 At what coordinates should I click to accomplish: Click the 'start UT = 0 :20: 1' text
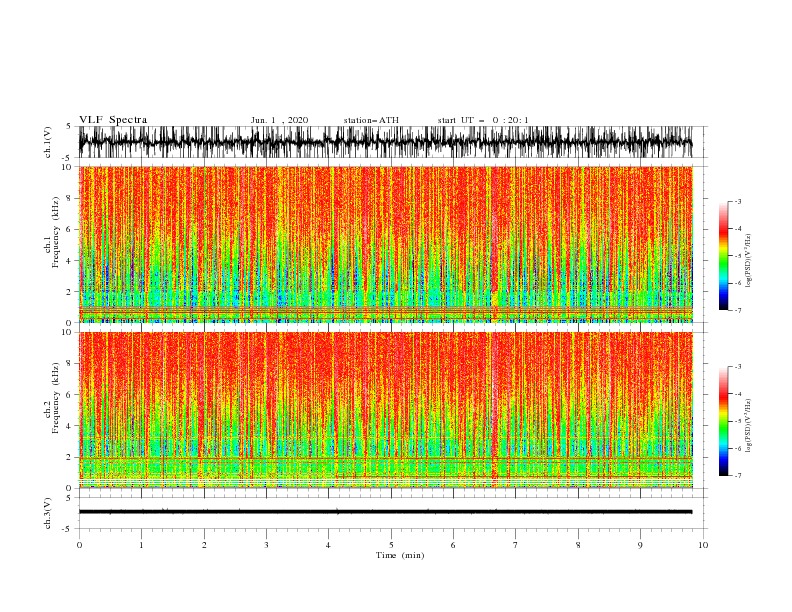click(483, 120)
